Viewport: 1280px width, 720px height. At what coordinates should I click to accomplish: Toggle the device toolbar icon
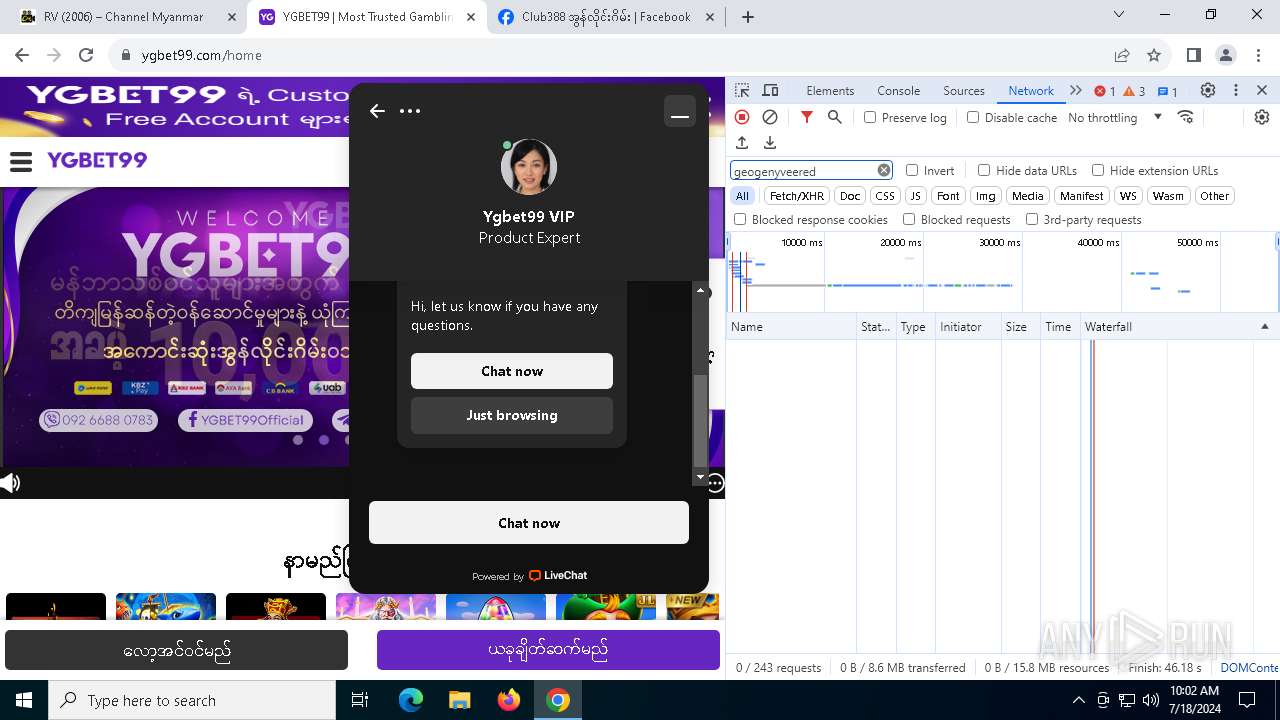coord(770,90)
